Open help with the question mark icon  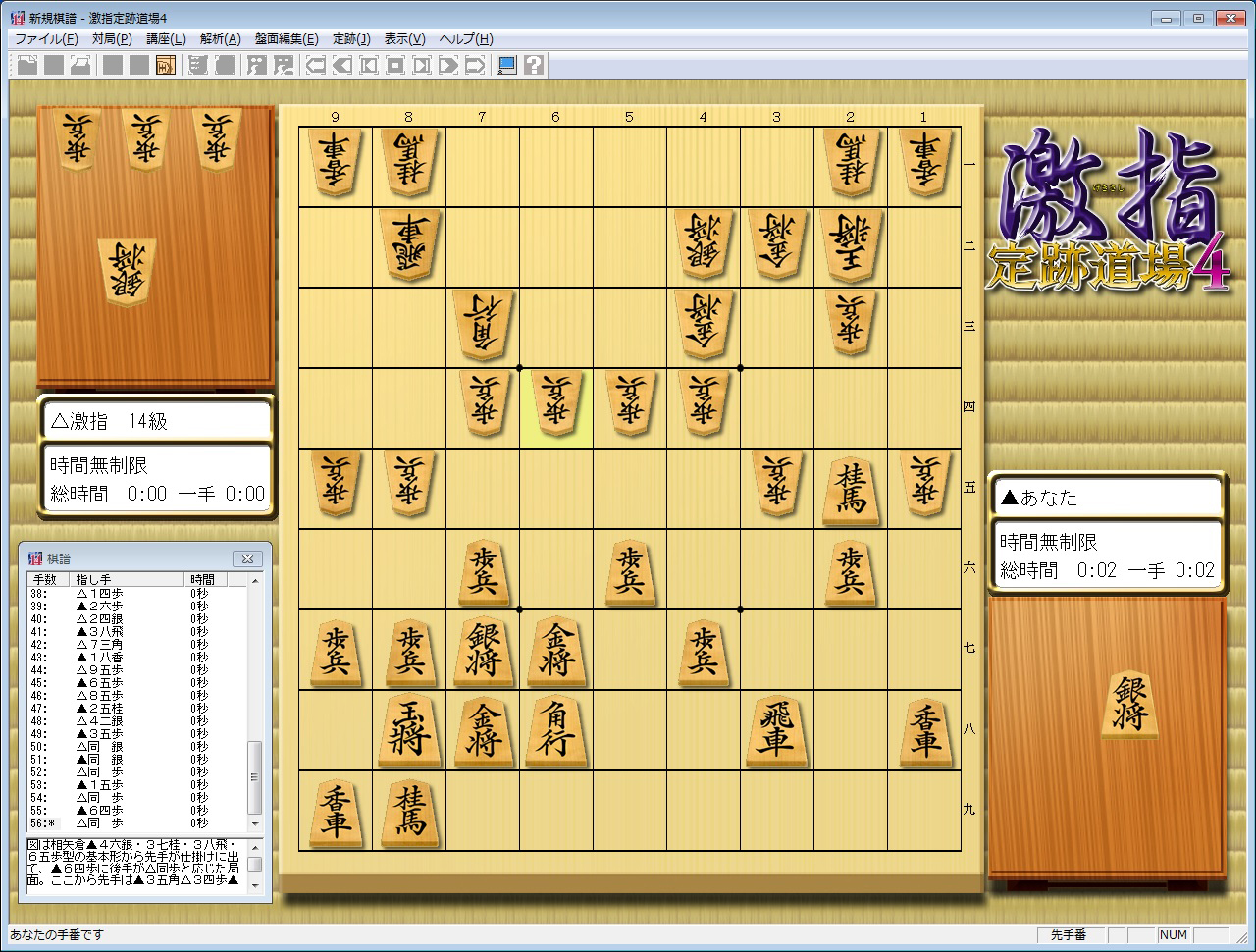534,66
